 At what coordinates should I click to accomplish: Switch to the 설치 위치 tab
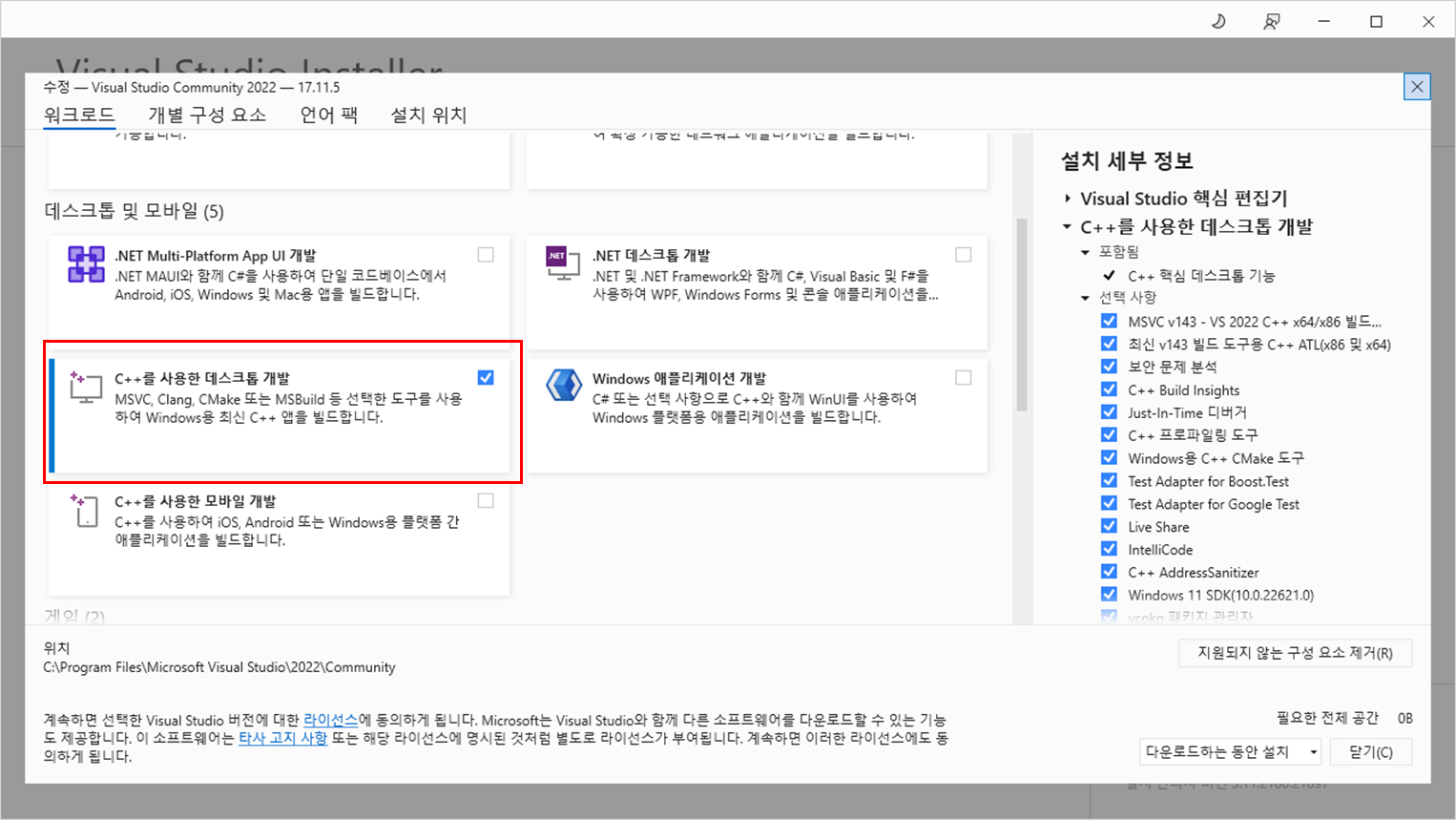pos(428,115)
